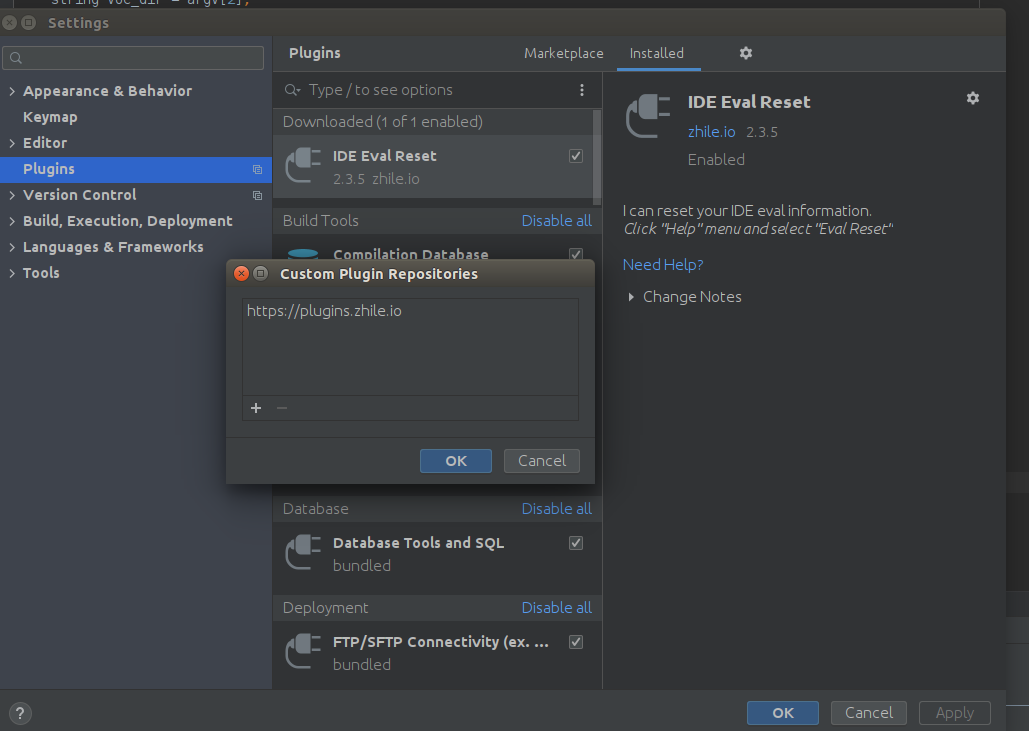Open the three-dot options in plugin search
This screenshot has width=1029, height=731.
point(581,90)
